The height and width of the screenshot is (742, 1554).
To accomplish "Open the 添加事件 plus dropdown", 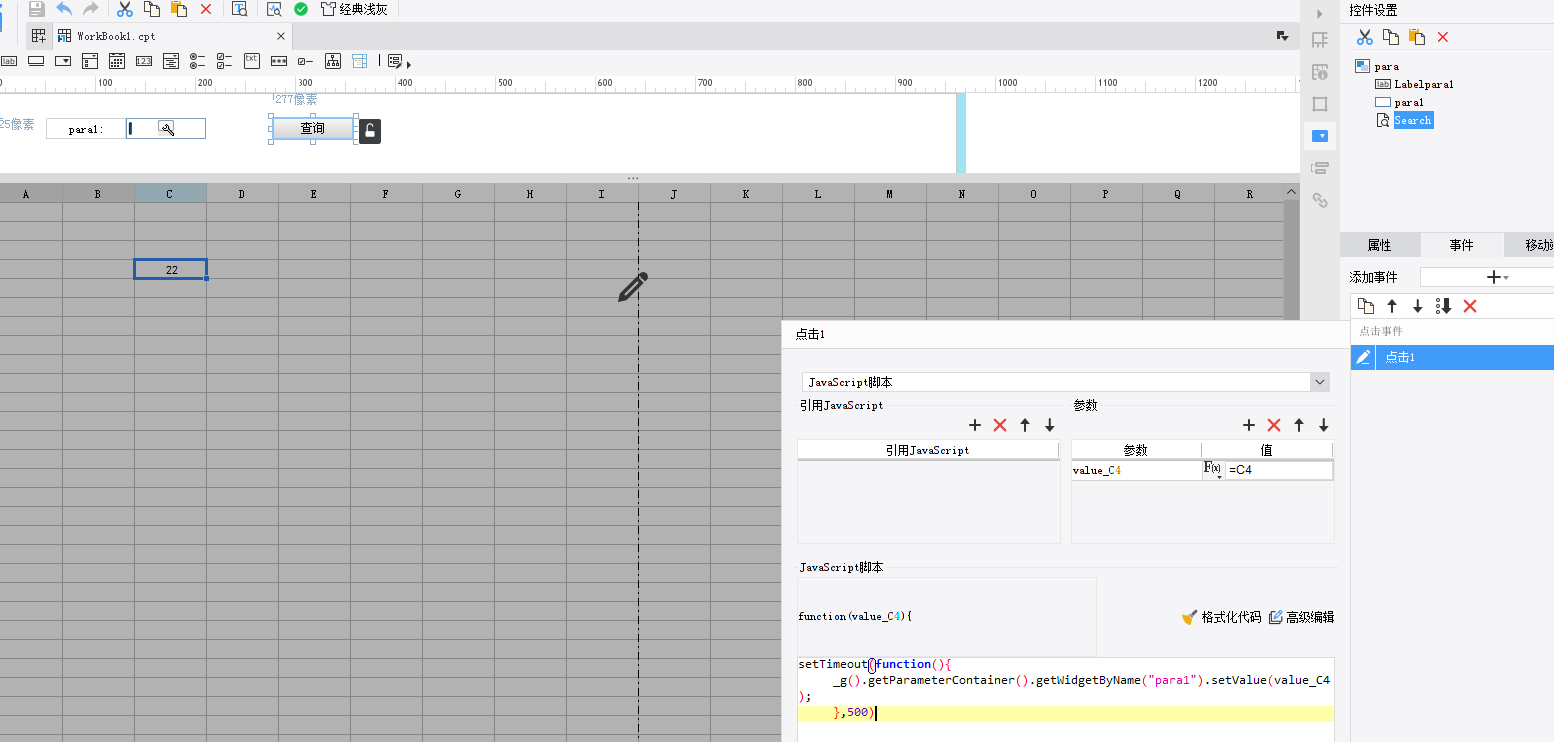I will 1497,277.
